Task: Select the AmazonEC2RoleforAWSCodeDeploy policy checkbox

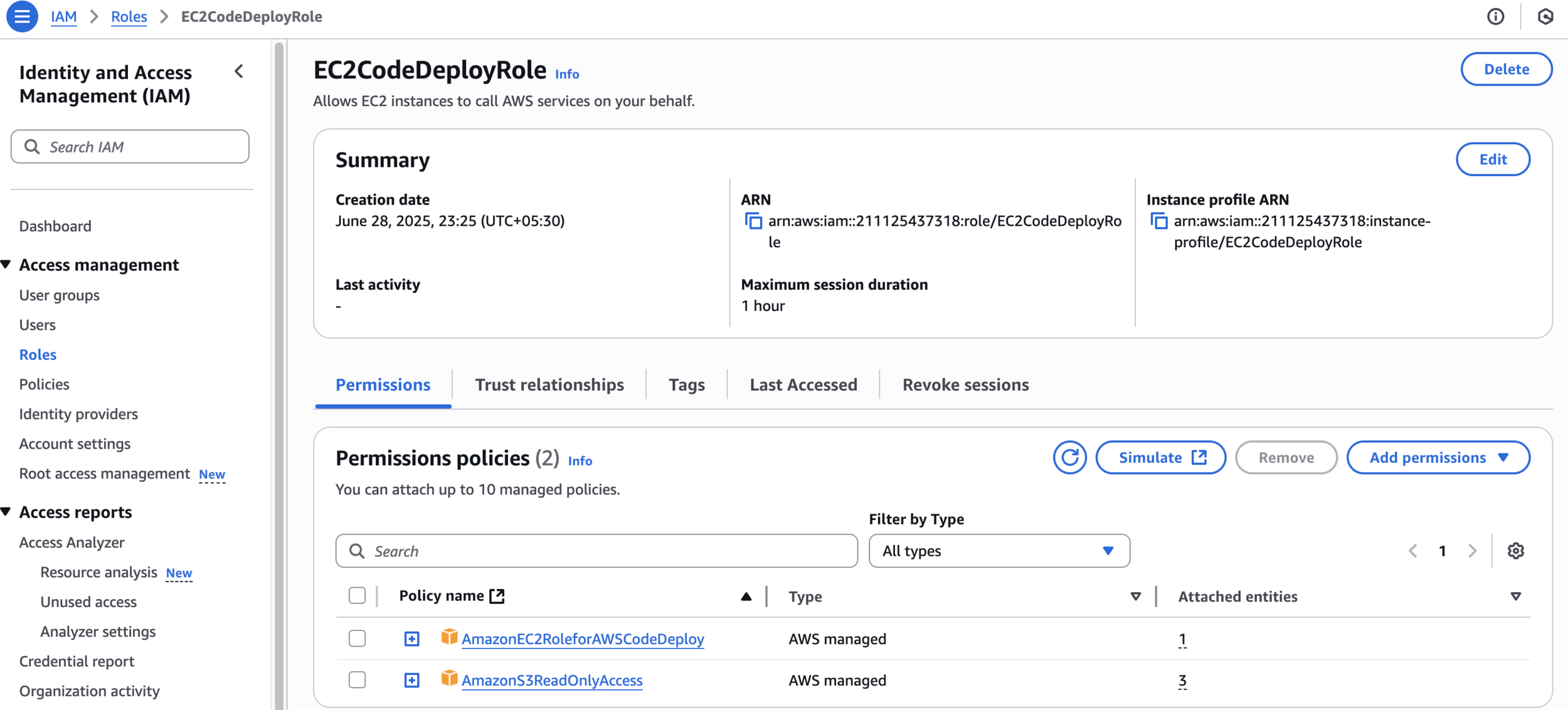Action: (357, 638)
